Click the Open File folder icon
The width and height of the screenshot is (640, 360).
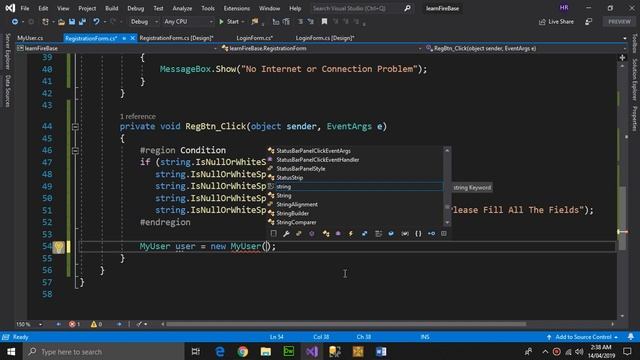(x=61, y=22)
